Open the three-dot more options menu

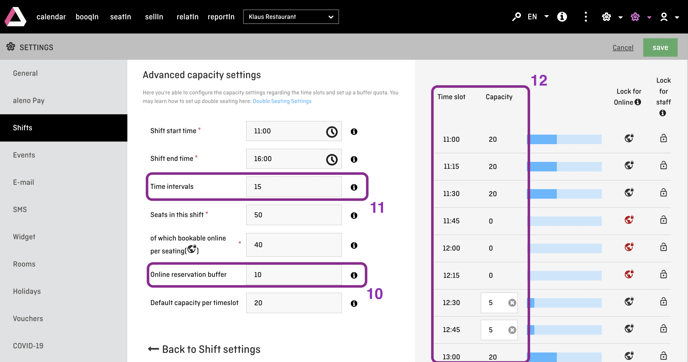585,17
